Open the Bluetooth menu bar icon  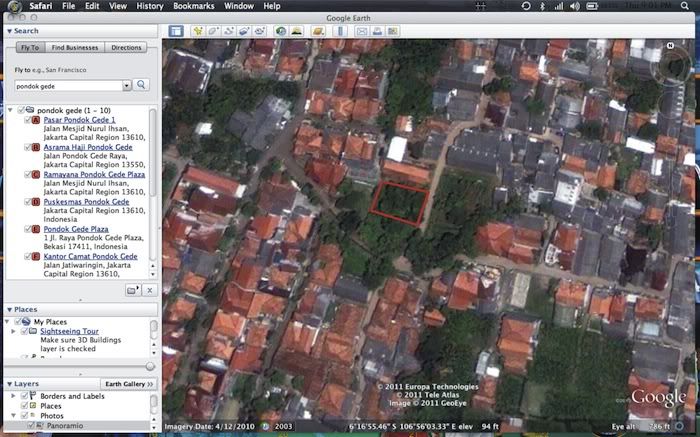[x=542, y=6]
